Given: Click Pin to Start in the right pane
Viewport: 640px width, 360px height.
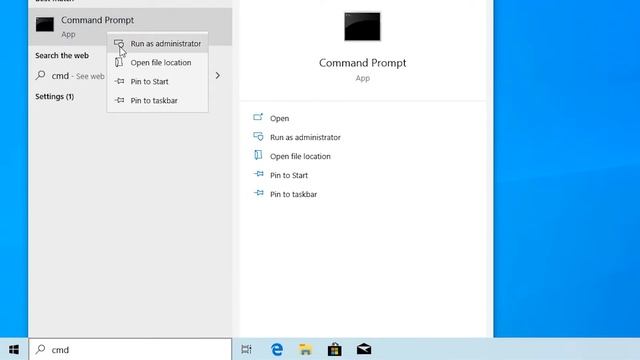Looking at the screenshot, I should (x=289, y=175).
